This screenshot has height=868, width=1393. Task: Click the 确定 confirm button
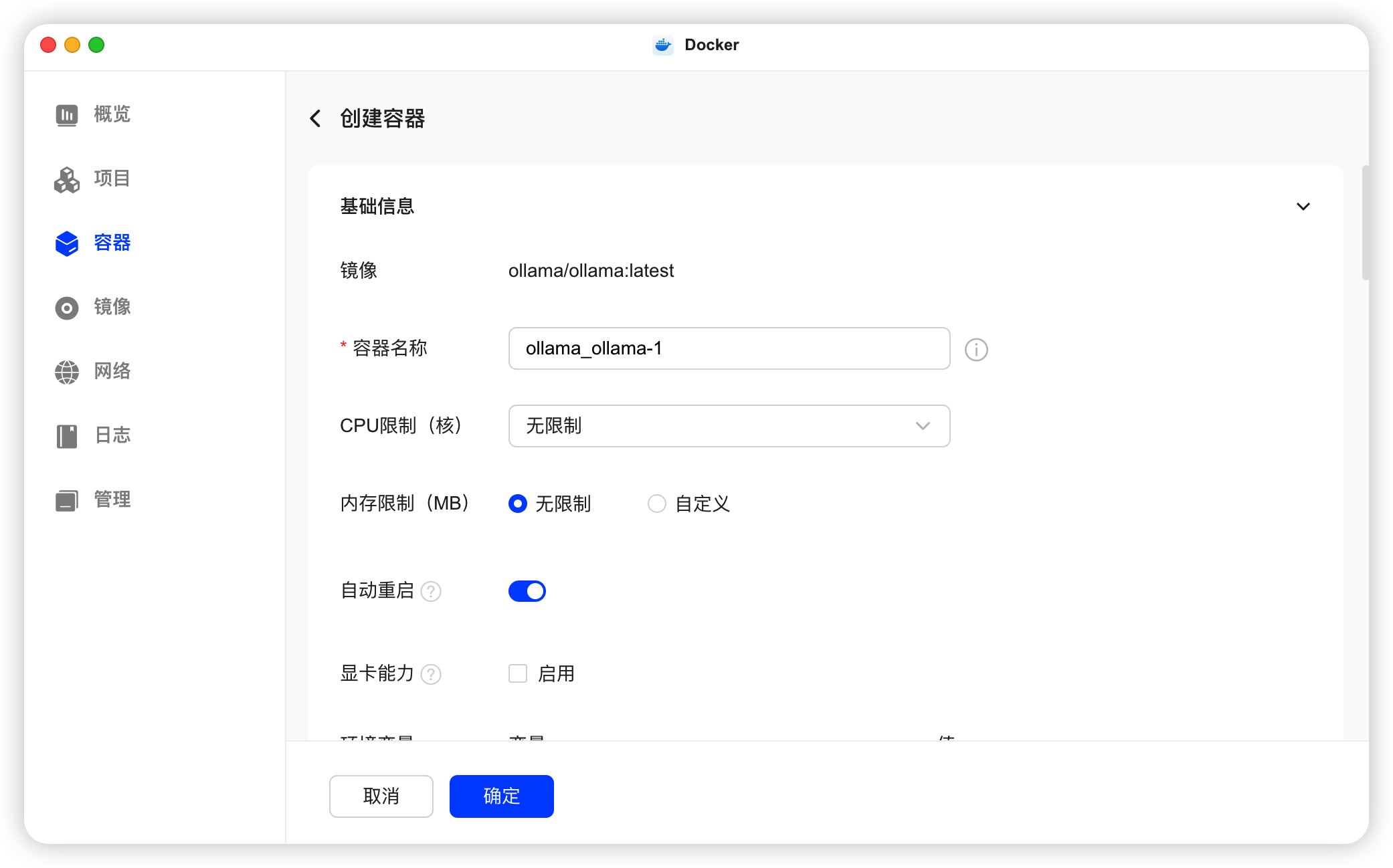[x=502, y=796]
